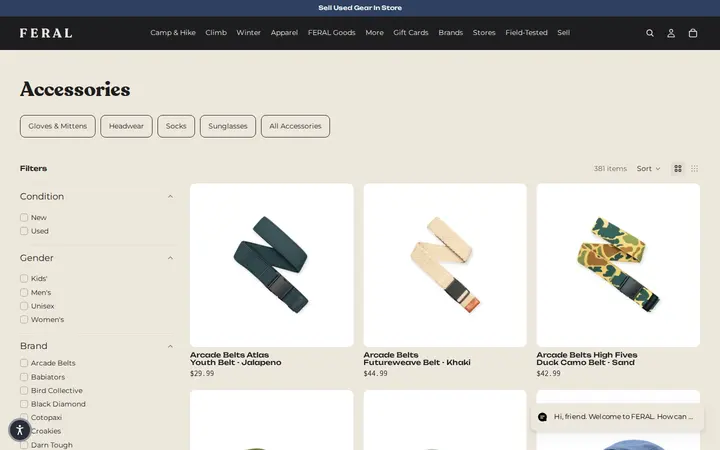Enable the Bird Collective brand filter
The width and height of the screenshot is (720, 450).
(x=24, y=390)
